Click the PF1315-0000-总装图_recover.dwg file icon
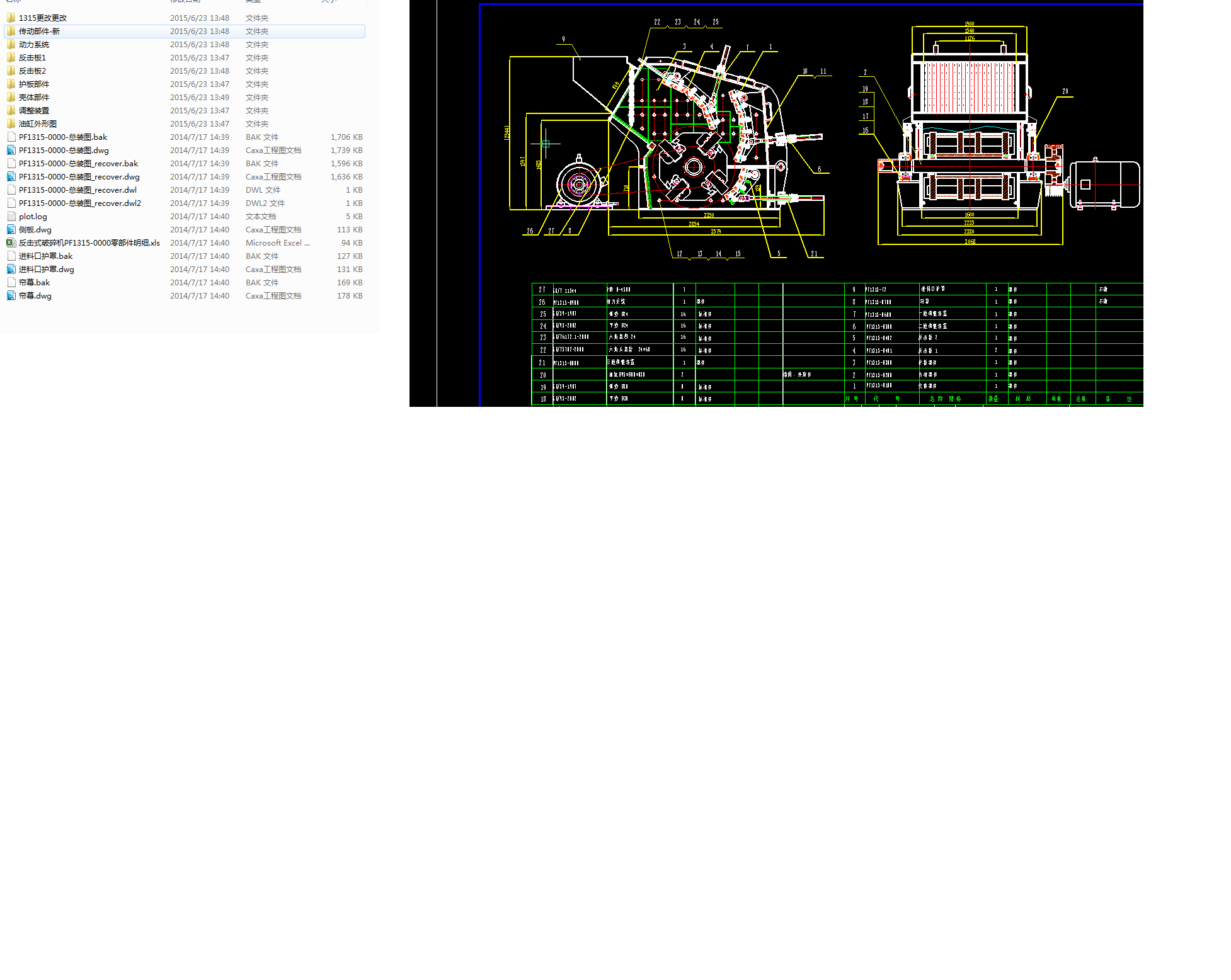 coord(11,176)
